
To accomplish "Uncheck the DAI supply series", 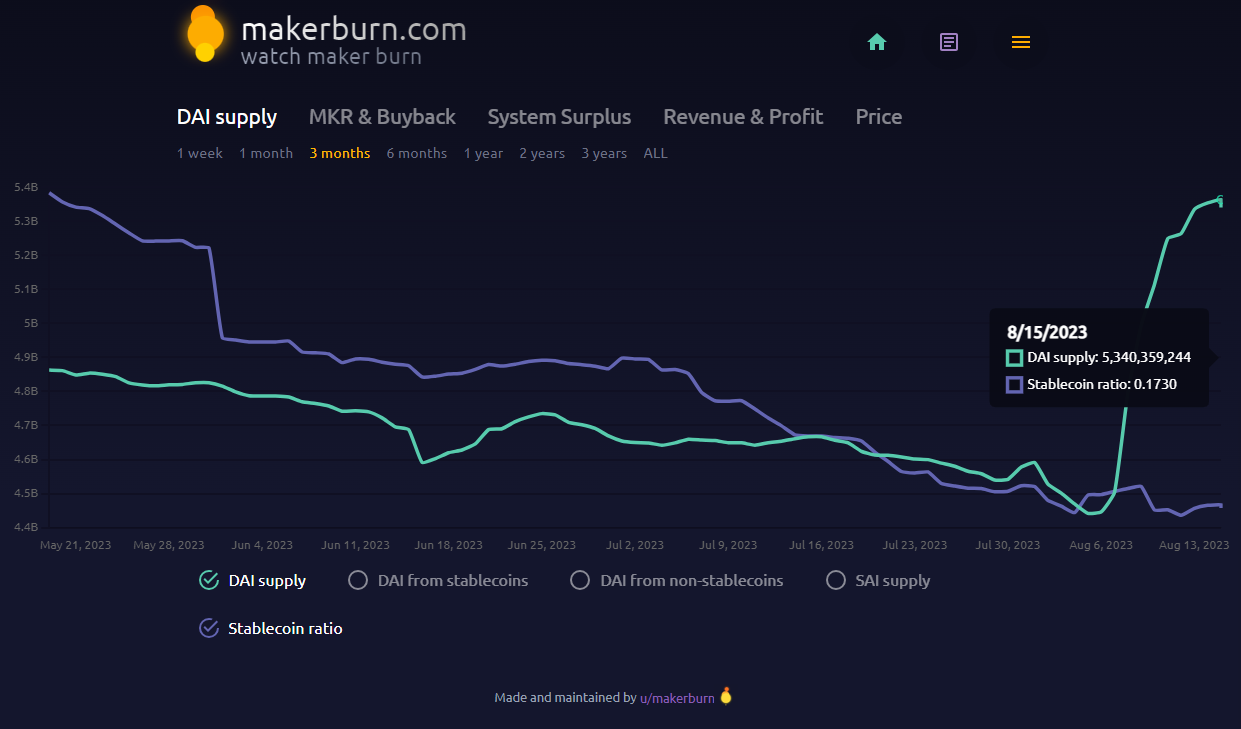I will 209,580.
